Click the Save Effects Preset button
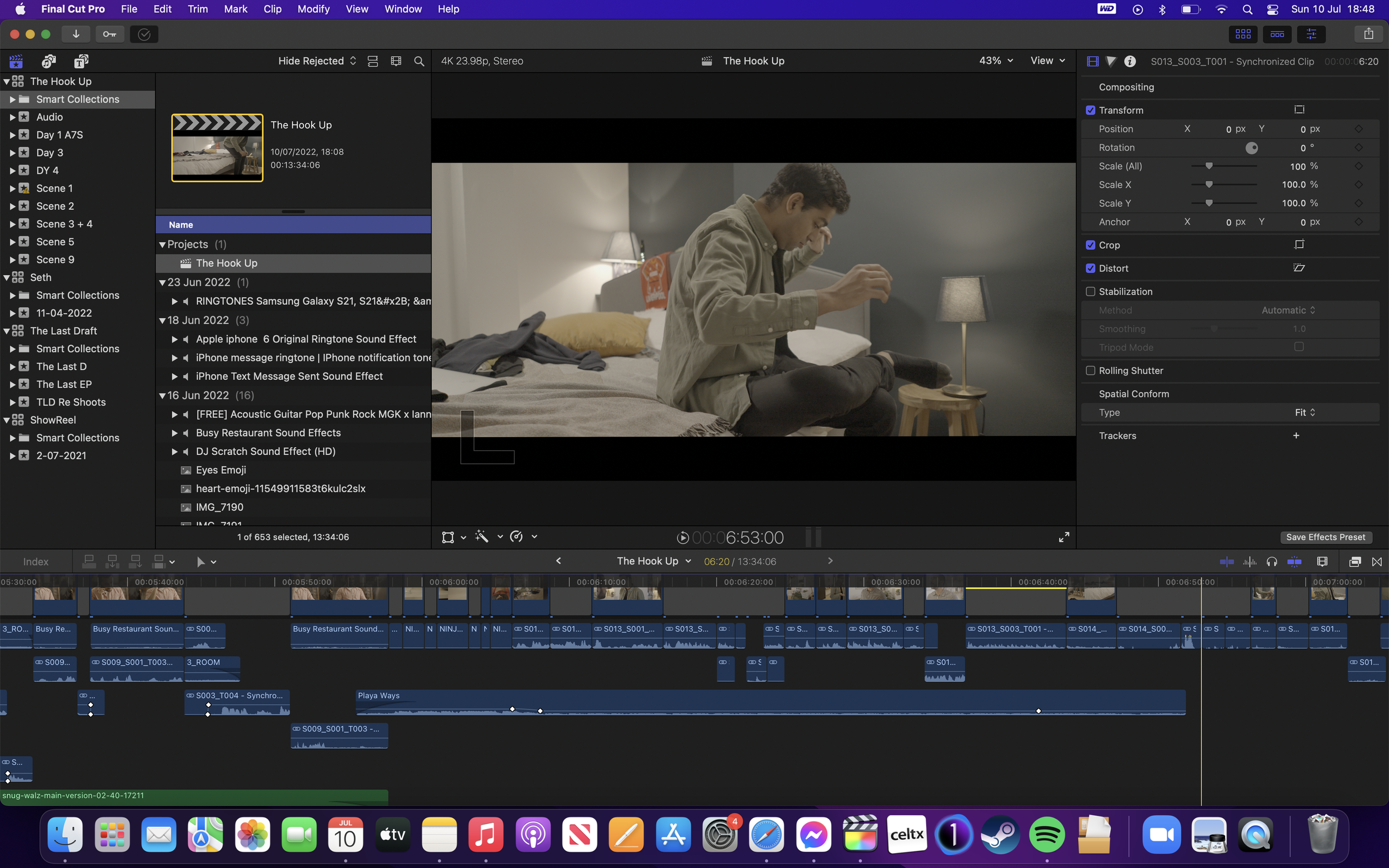 [x=1325, y=538]
